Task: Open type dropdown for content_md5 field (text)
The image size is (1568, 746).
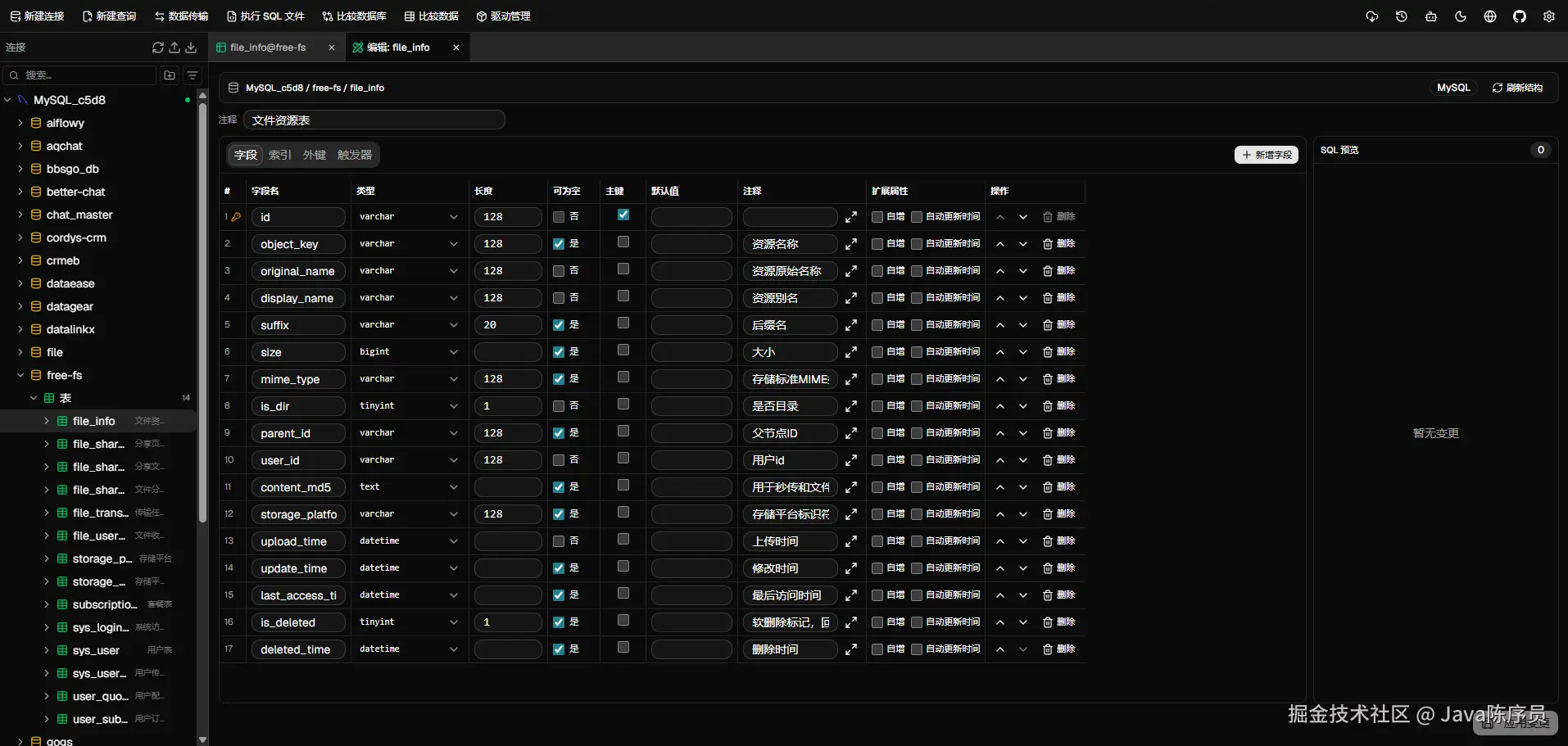Action: pos(408,487)
